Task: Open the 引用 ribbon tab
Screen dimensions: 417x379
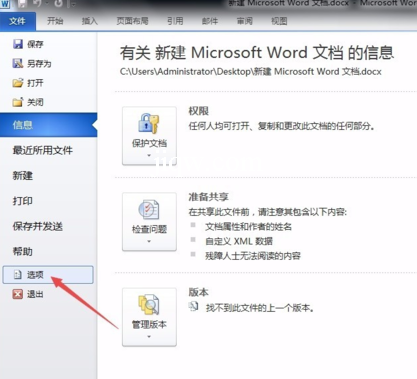Action: (x=175, y=21)
